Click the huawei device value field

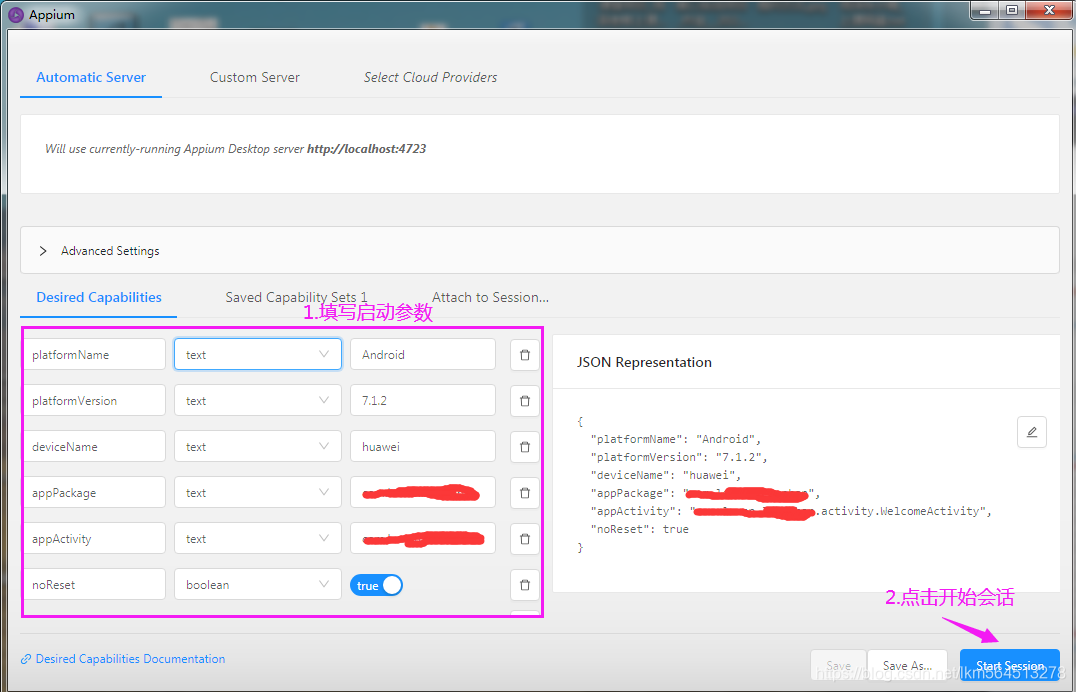pos(423,446)
